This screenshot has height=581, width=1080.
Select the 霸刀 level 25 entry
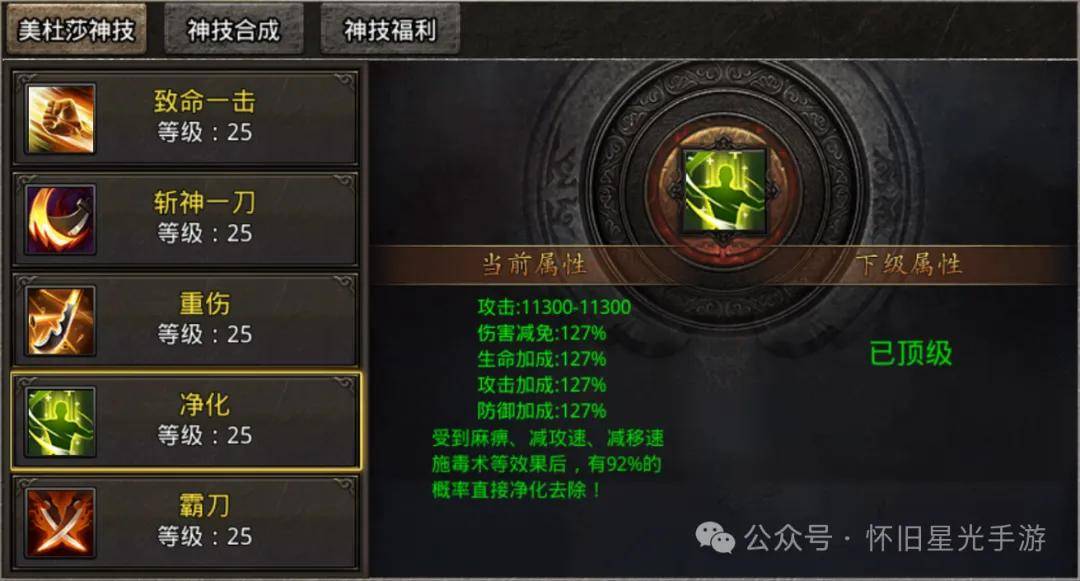click(x=186, y=522)
